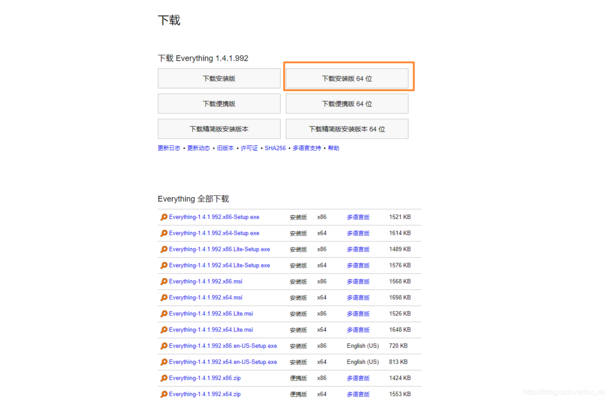
Task: Click the icon beside Everything-1.4.1.992.x64.en-US-Setup.exe
Action: point(164,362)
